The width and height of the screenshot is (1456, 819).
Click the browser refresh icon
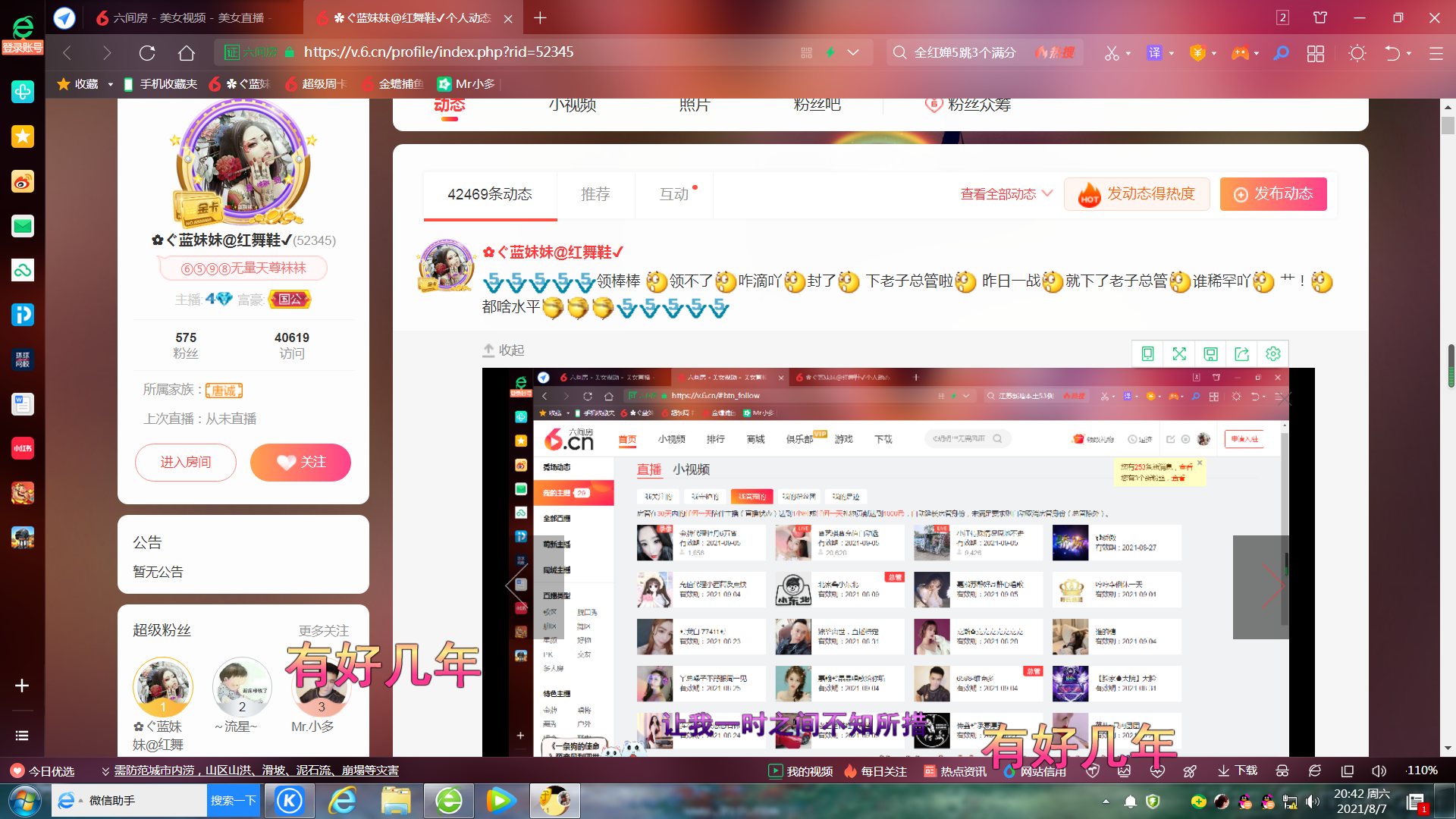(x=147, y=52)
